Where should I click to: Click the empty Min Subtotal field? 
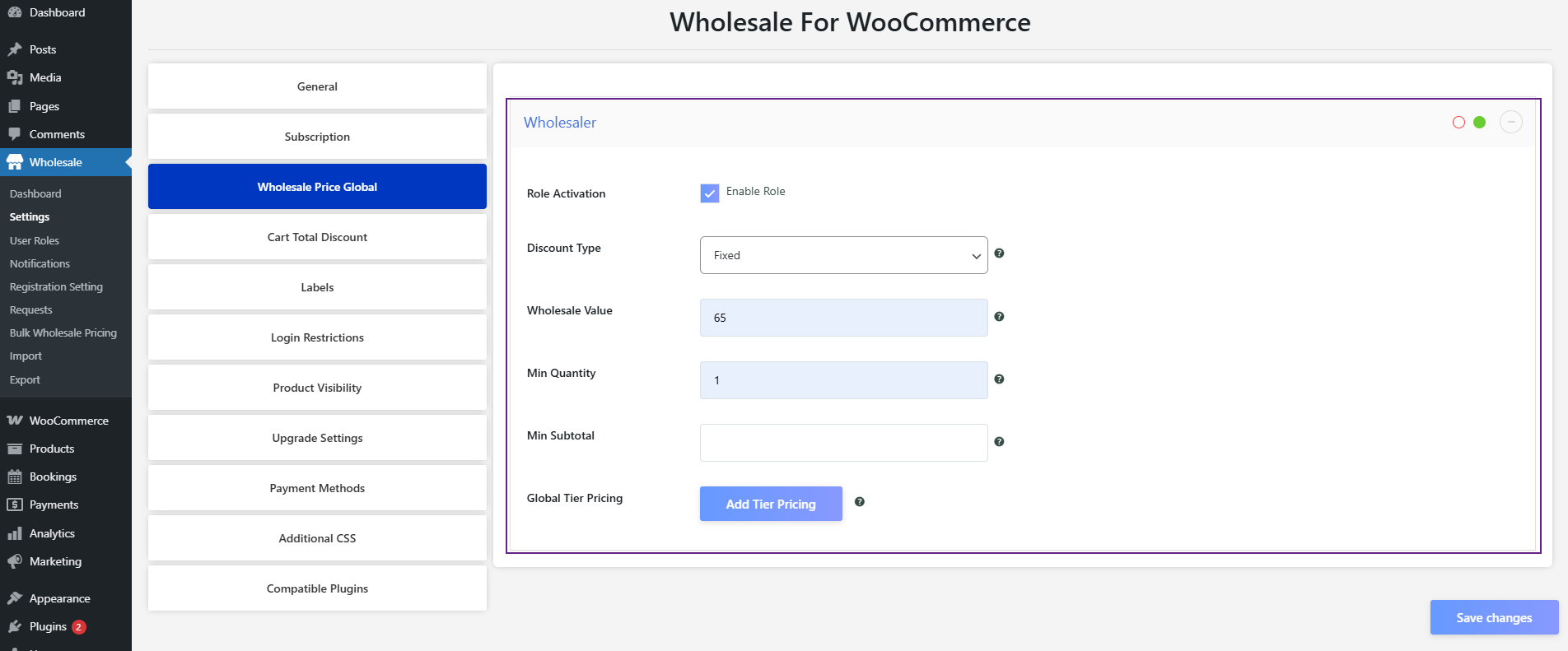[x=844, y=443]
